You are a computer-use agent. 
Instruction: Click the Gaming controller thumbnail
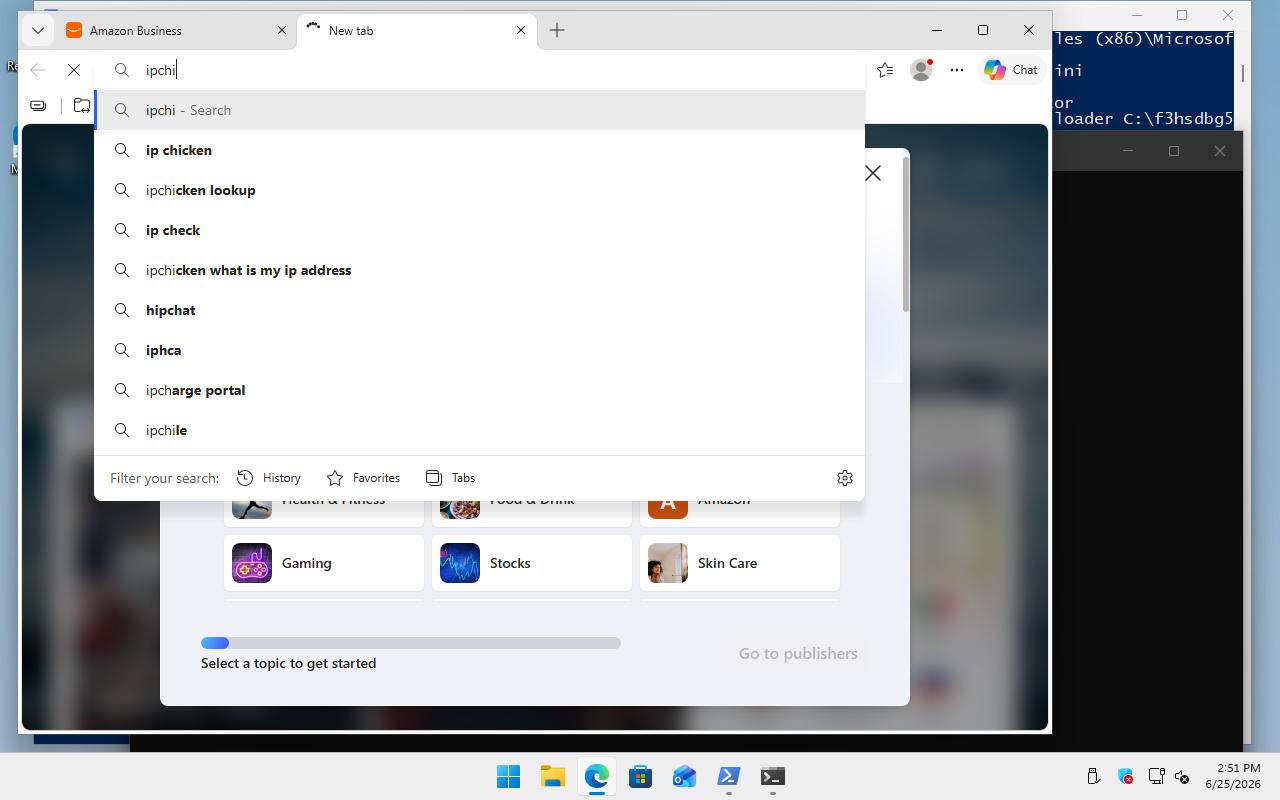(252, 563)
